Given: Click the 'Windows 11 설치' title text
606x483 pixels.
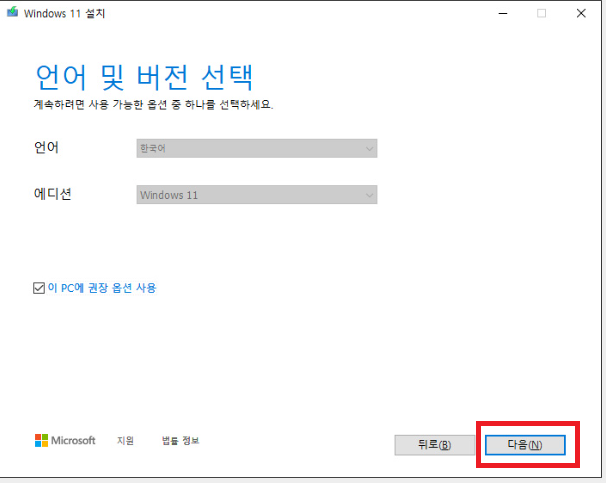Looking at the screenshot, I should (65, 14).
